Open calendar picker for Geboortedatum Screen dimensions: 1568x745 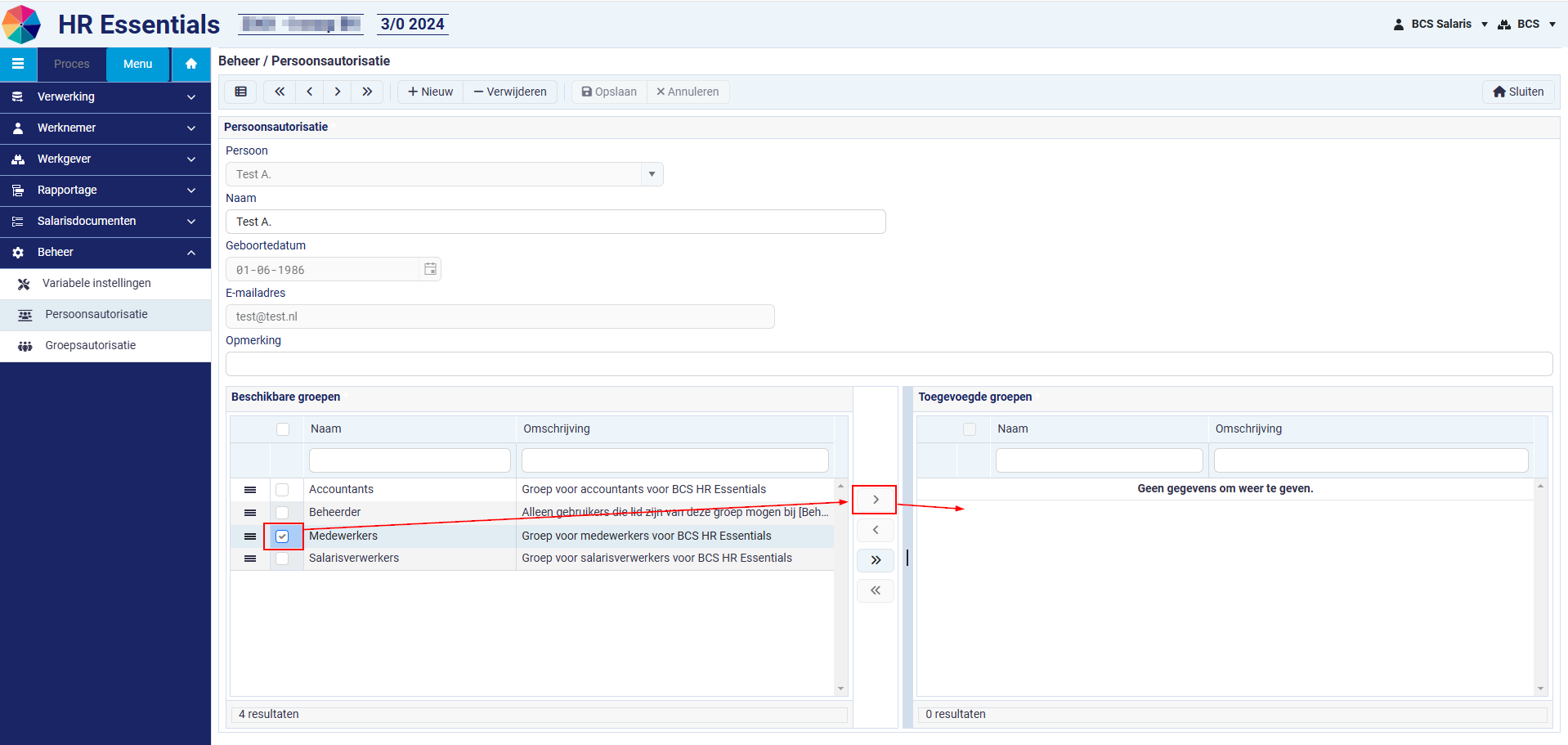430,269
